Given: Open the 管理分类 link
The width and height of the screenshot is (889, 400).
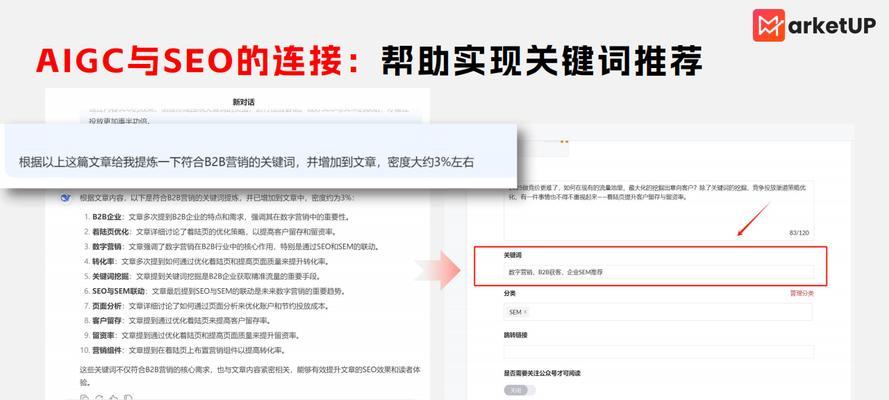Looking at the screenshot, I should click(x=802, y=293).
